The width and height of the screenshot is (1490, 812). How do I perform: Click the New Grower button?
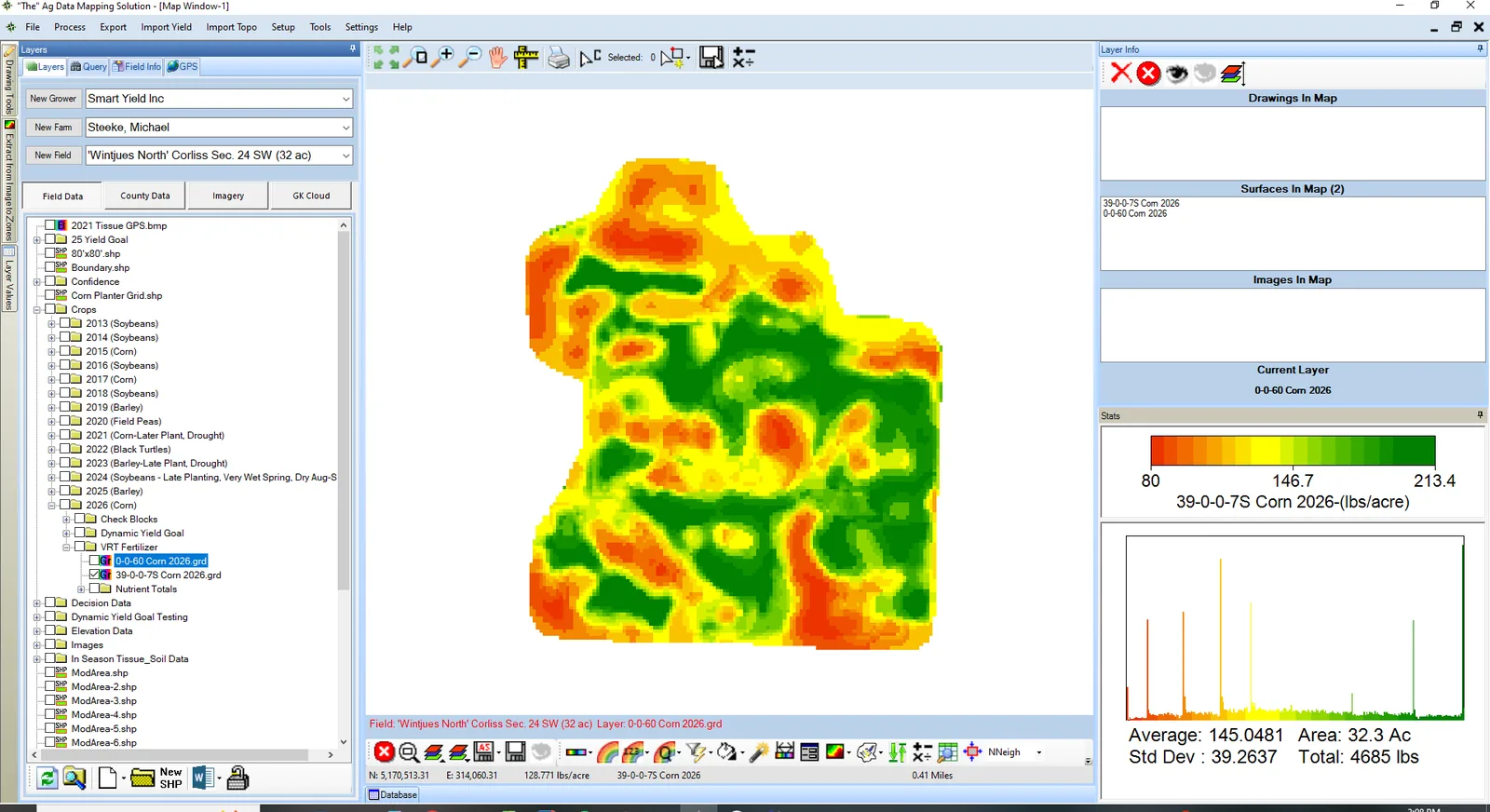53,99
